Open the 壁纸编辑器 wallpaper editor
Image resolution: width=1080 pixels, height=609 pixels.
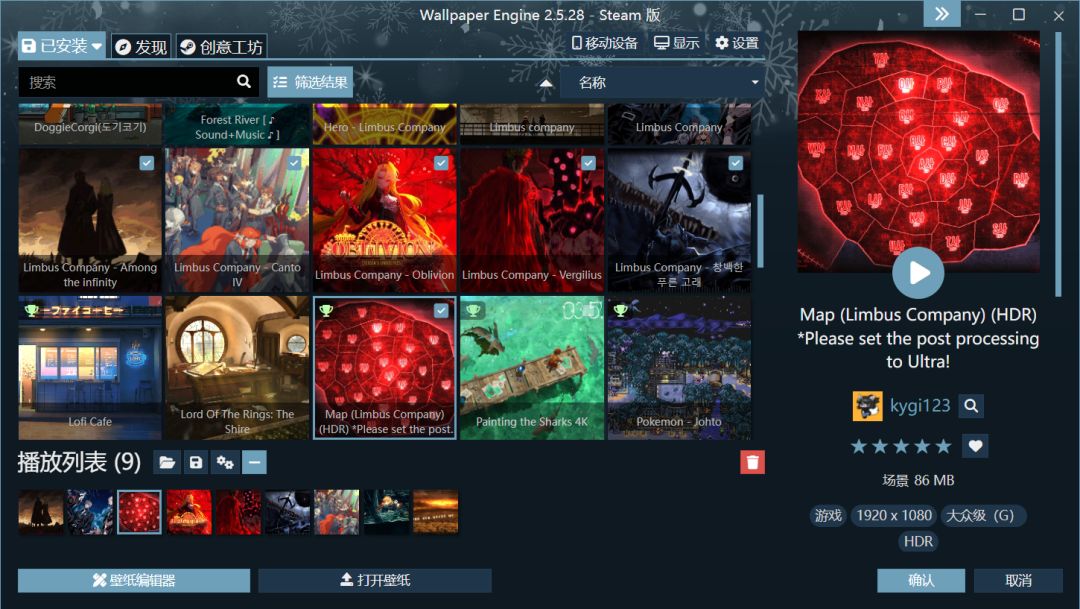[134, 580]
